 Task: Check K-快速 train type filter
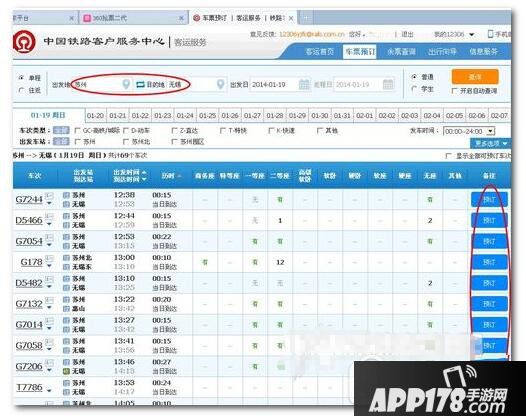pos(271,130)
